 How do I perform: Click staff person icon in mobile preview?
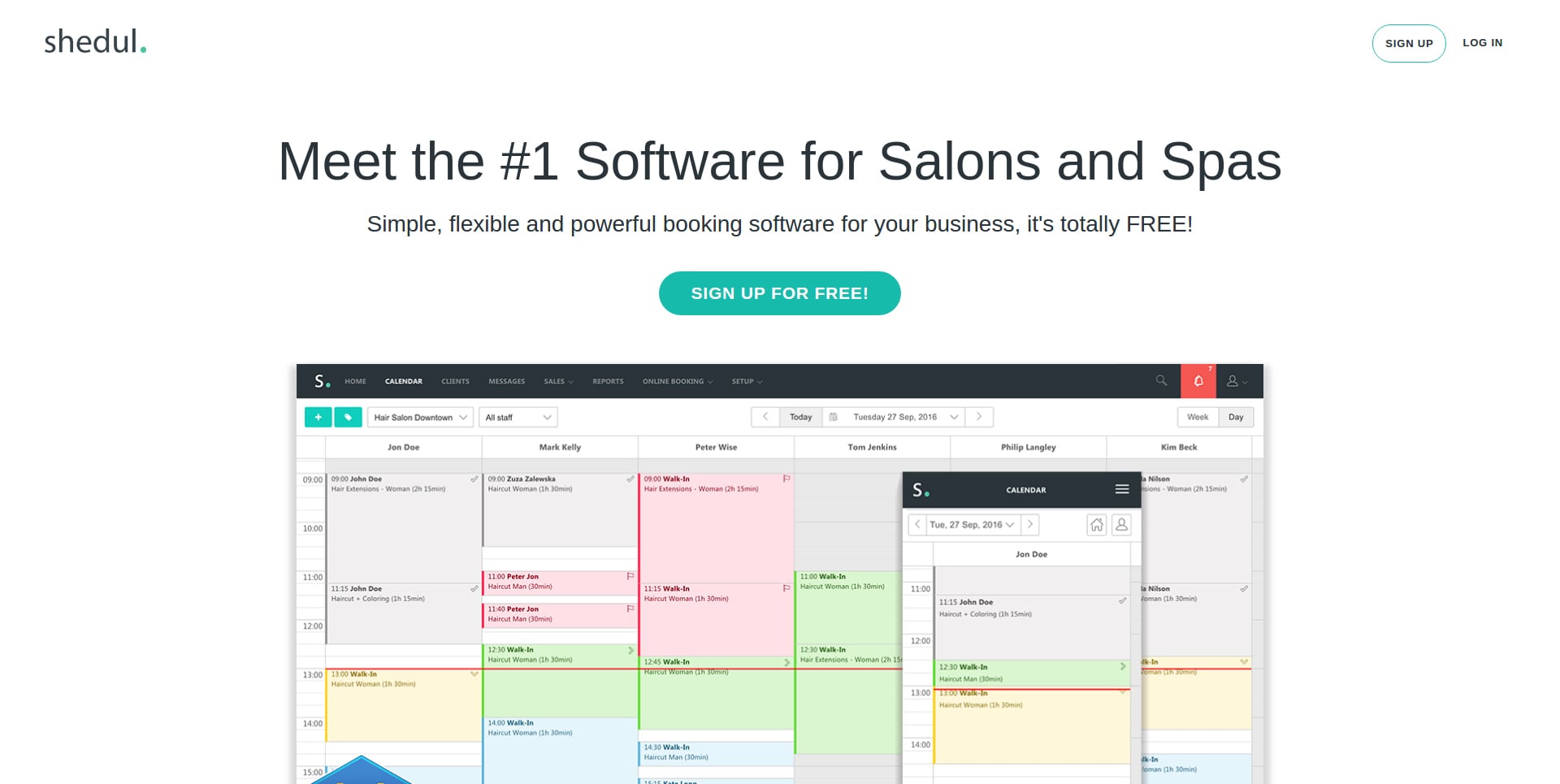click(x=1121, y=525)
